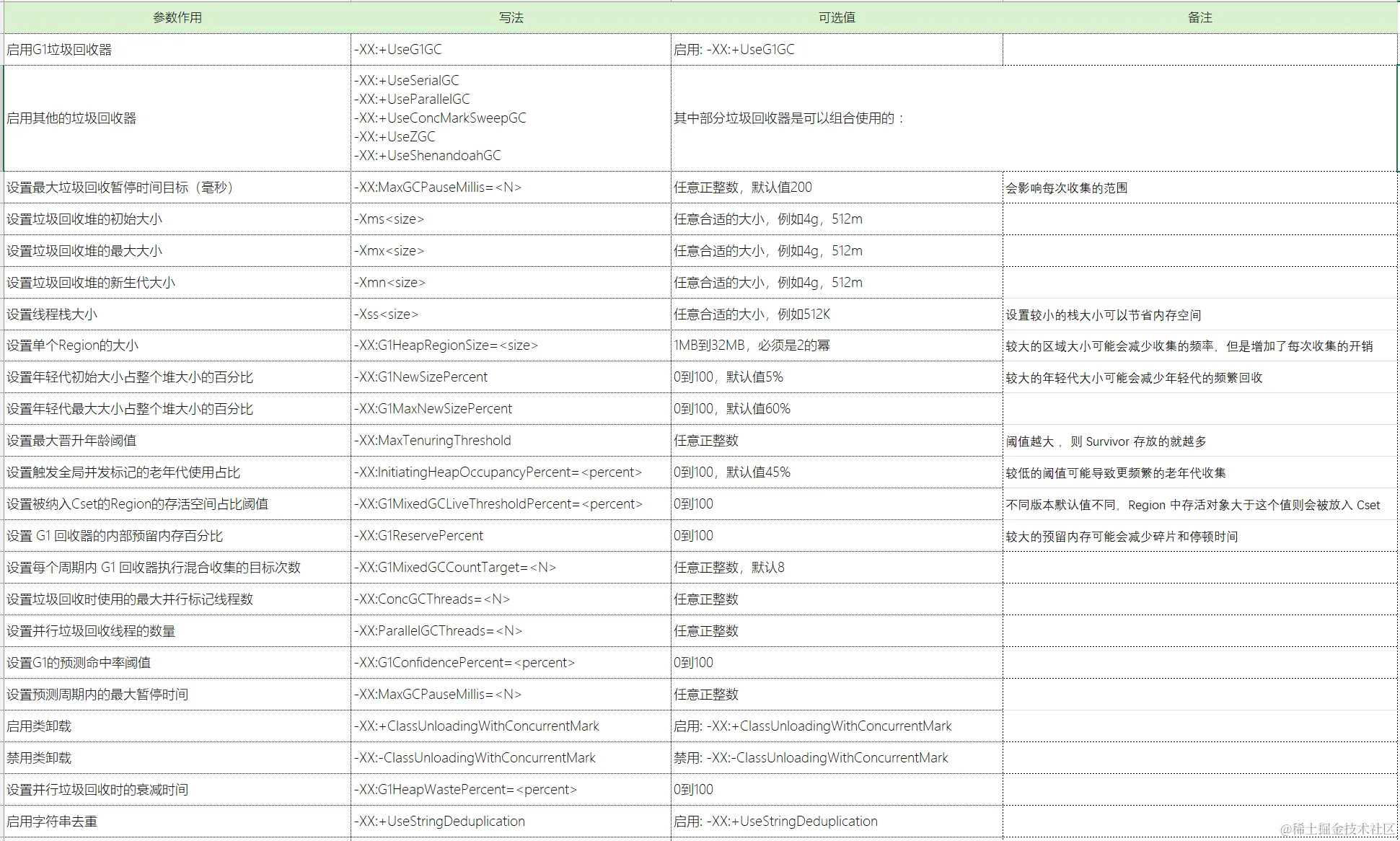1400x841 pixels.
Task: Click the 1MB到32MB,必须是2的幂 value cell
Action: (752, 345)
